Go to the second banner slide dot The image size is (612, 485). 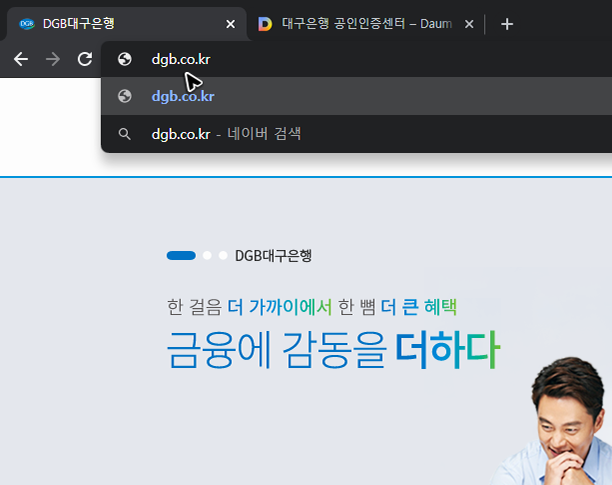tap(207, 256)
